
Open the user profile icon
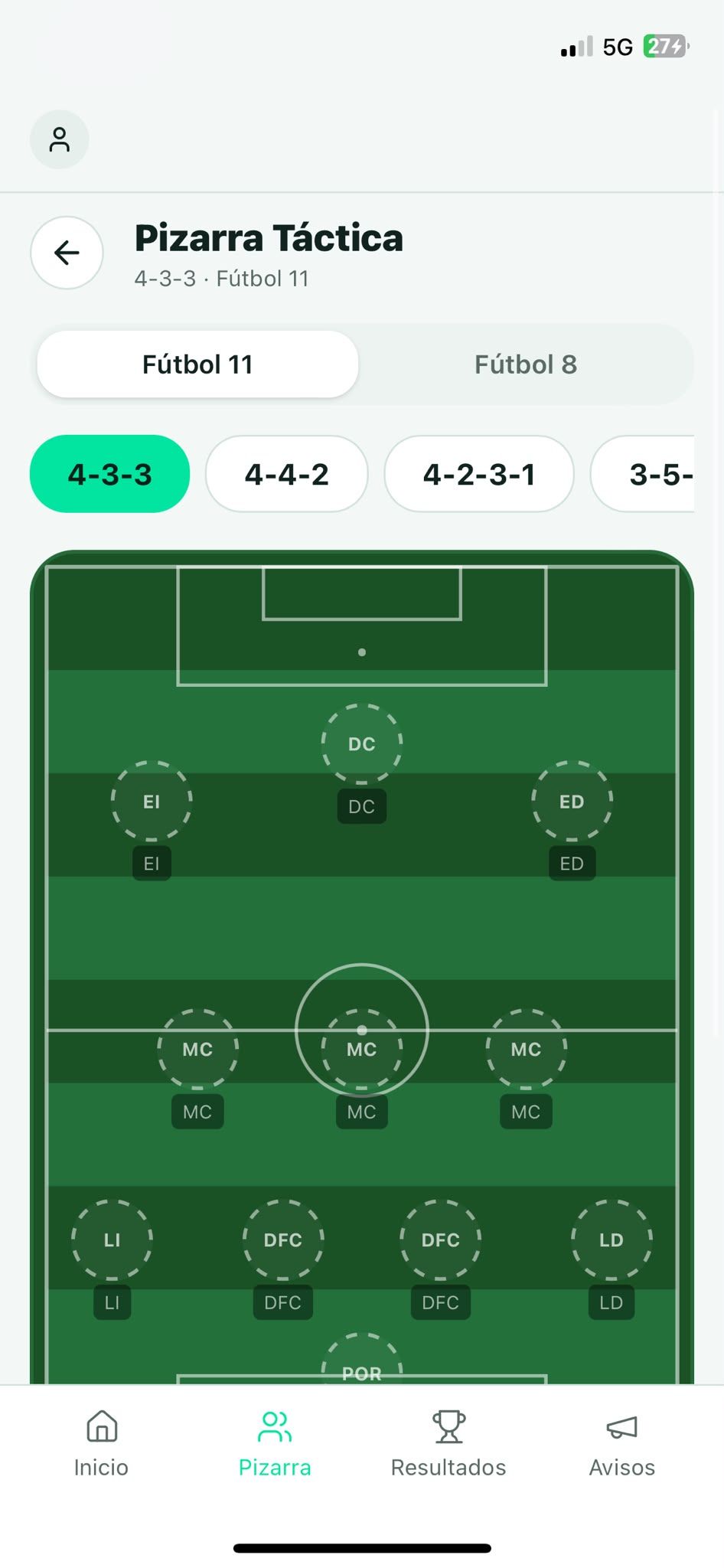[x=59, y=139]
